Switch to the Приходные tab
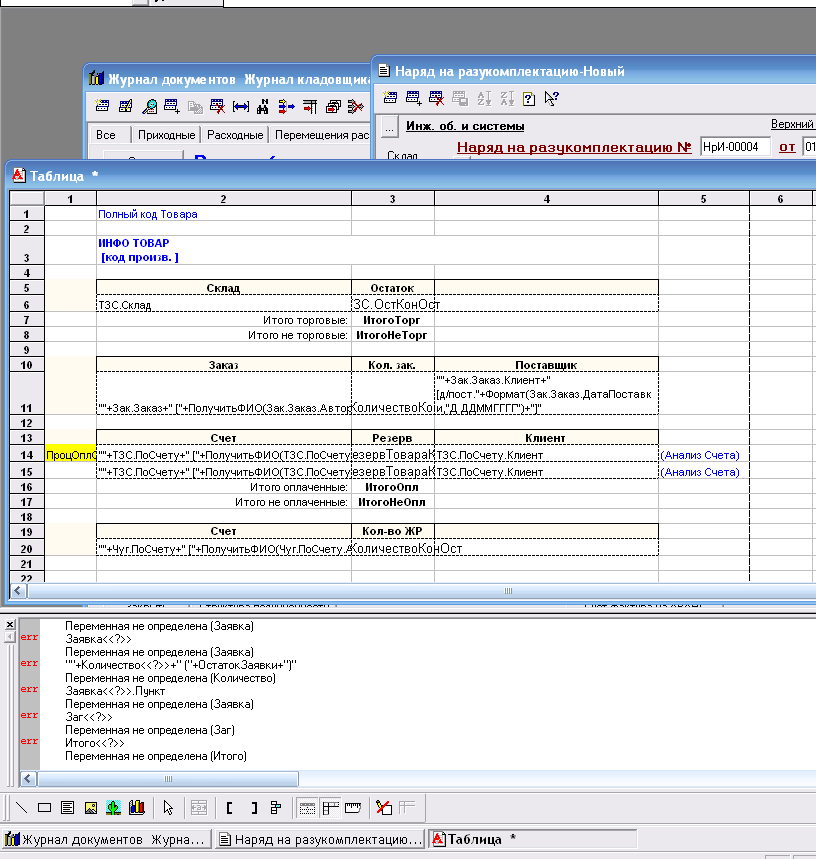The image size is (816, 859). coord(166,135)
